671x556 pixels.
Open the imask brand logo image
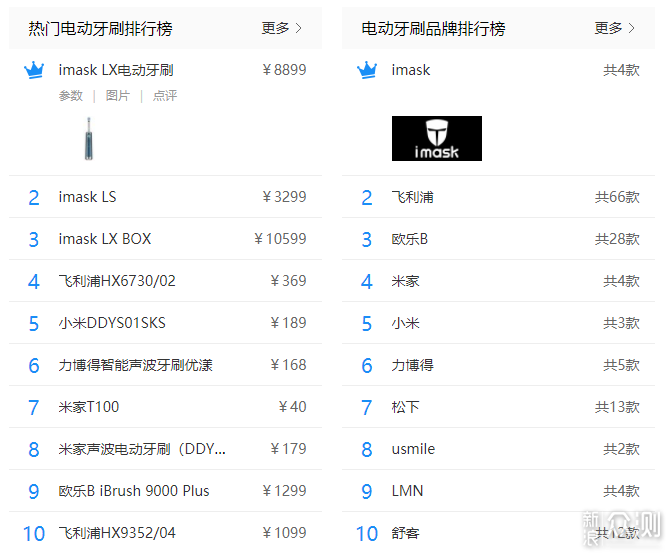436,138
